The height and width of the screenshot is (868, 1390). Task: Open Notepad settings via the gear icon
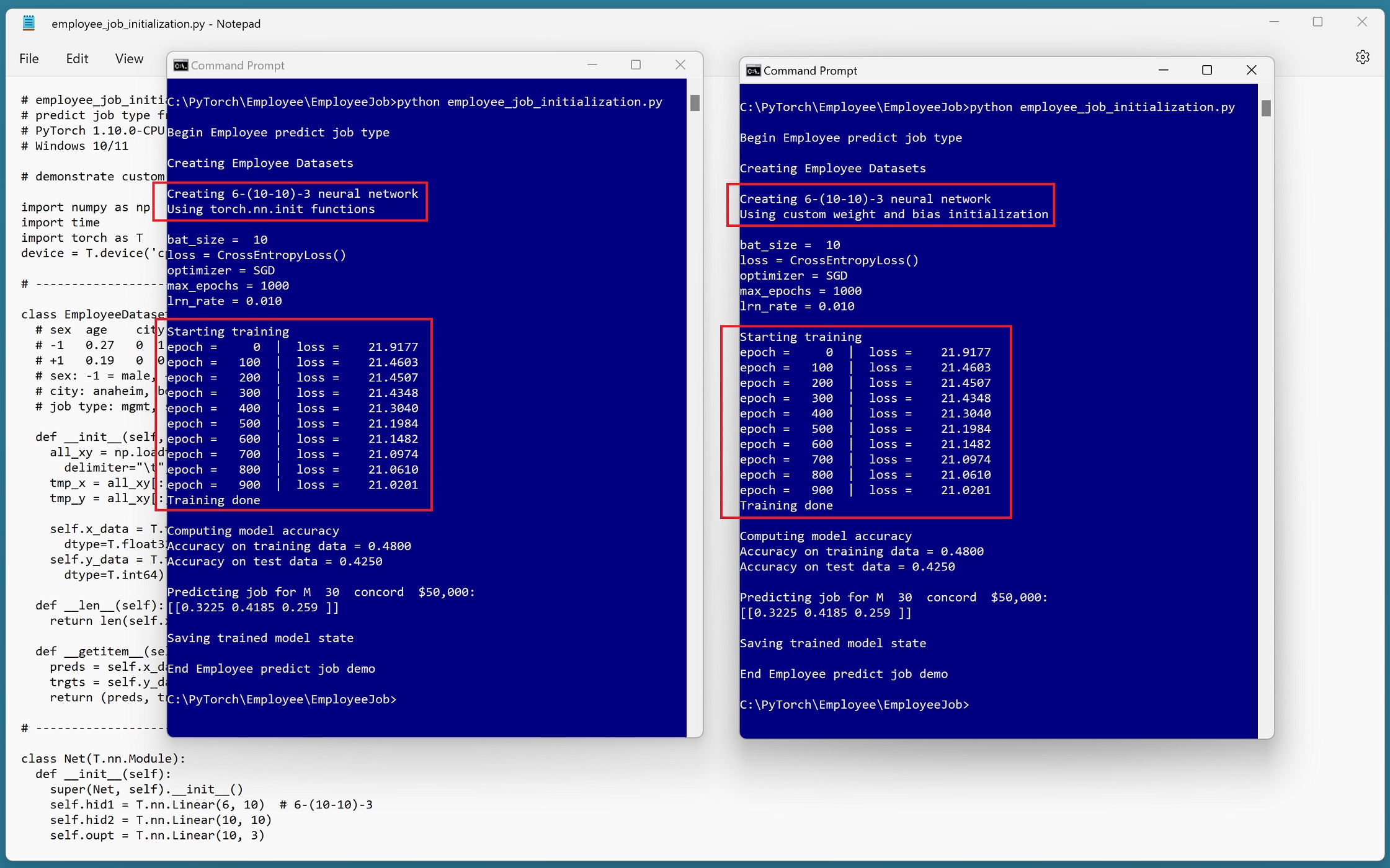[1362, 57]
